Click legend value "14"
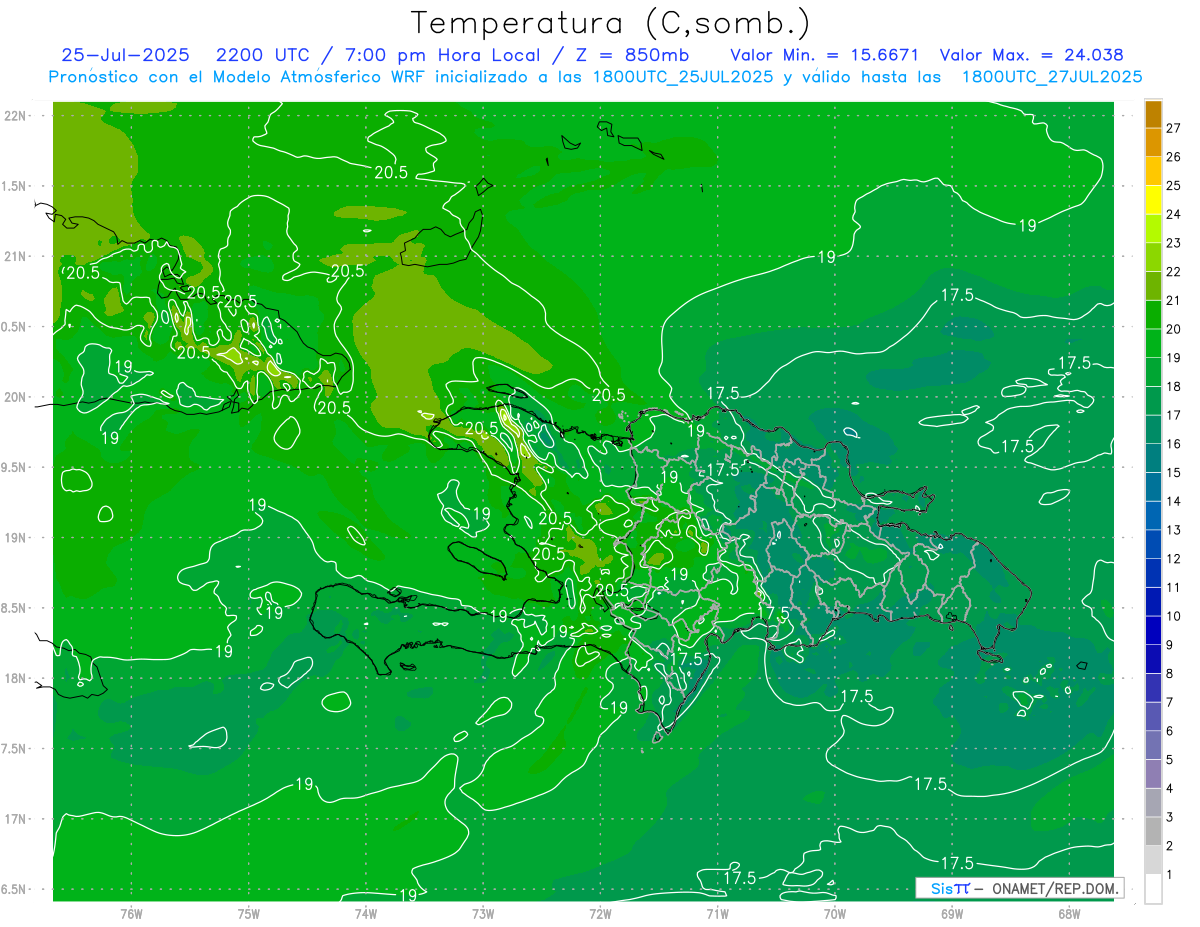 point(1173,501)
